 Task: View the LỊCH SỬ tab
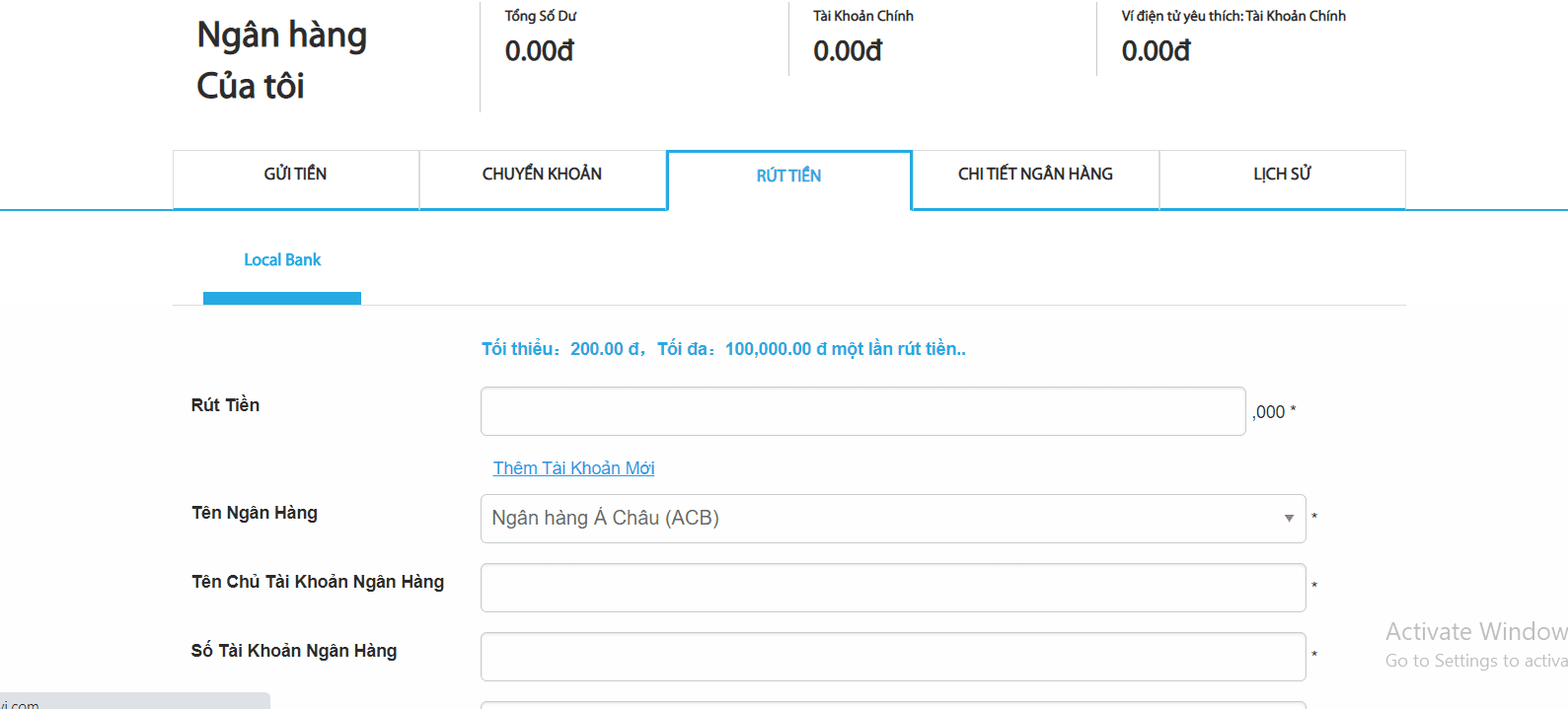click(1282, 175)
